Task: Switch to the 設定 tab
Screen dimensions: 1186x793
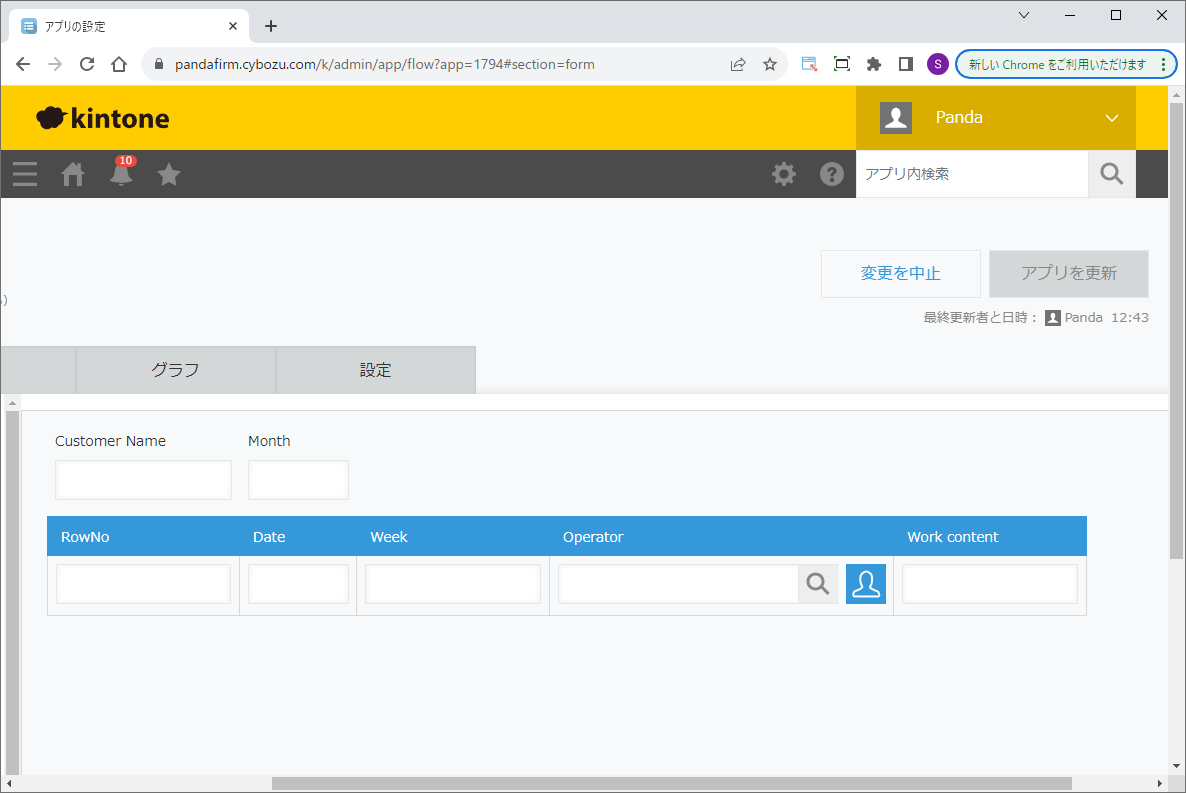Action: point(375,370)
